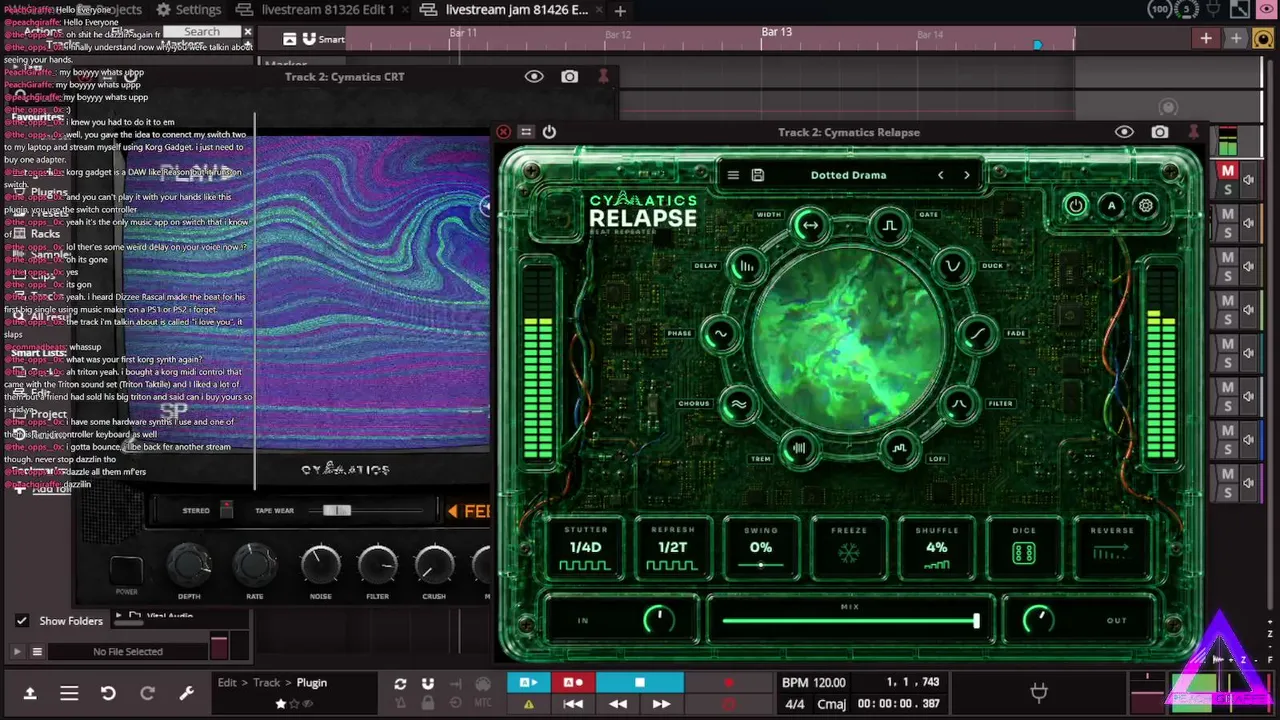Open the hamburger menu in bottom toolbar
The height and width of the screenshot is (720, 1280).
[69, 693]
